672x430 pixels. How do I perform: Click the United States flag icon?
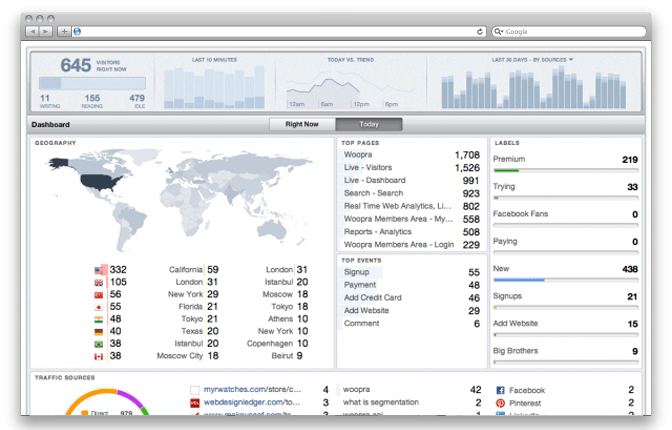[x=100, y=270]
